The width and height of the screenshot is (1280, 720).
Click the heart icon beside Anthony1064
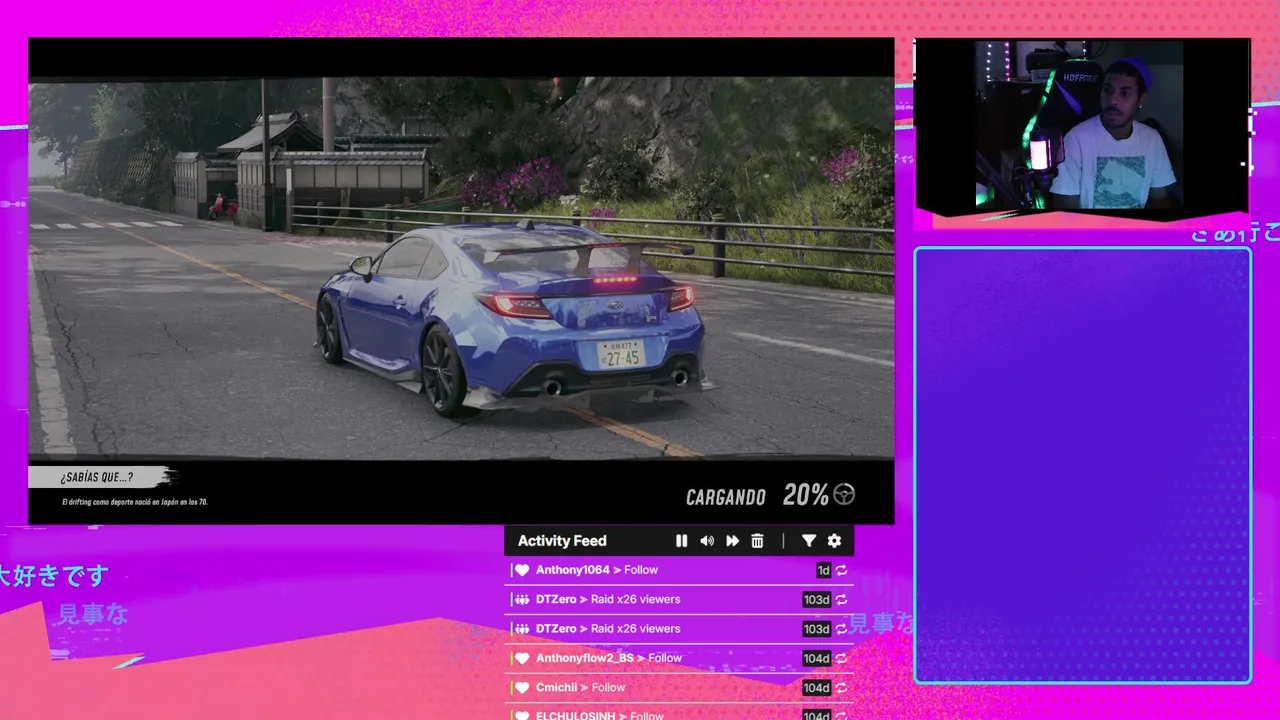pos(521,570)
